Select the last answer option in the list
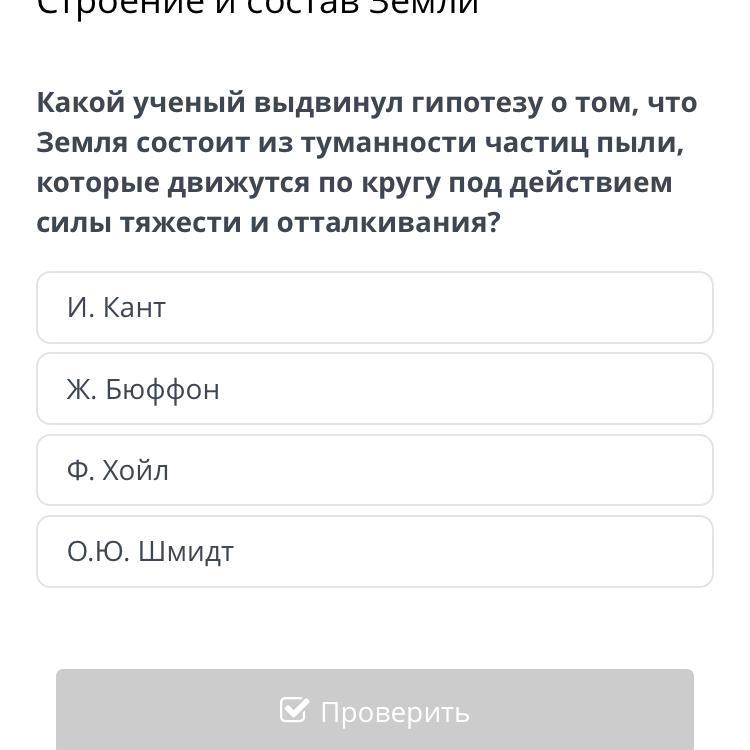Image resolution: width=750 pixels, height=750 pixels. (375, 551)
